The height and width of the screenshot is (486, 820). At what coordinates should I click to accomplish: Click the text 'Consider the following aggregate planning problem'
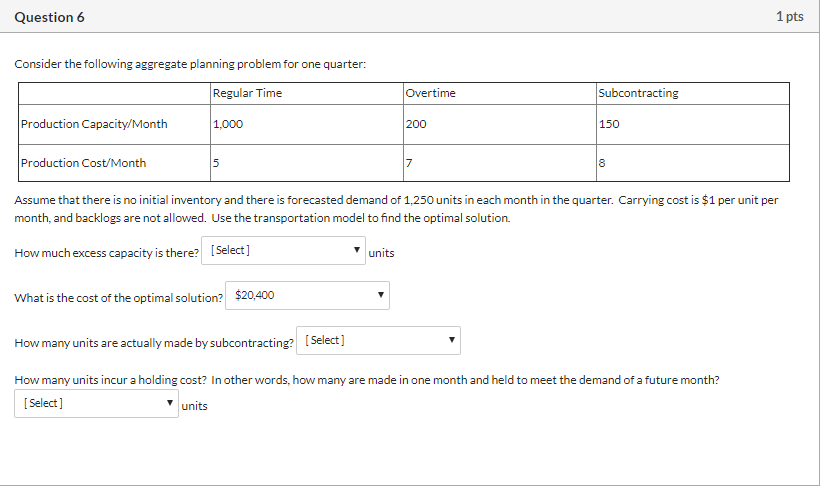point(147,64)
